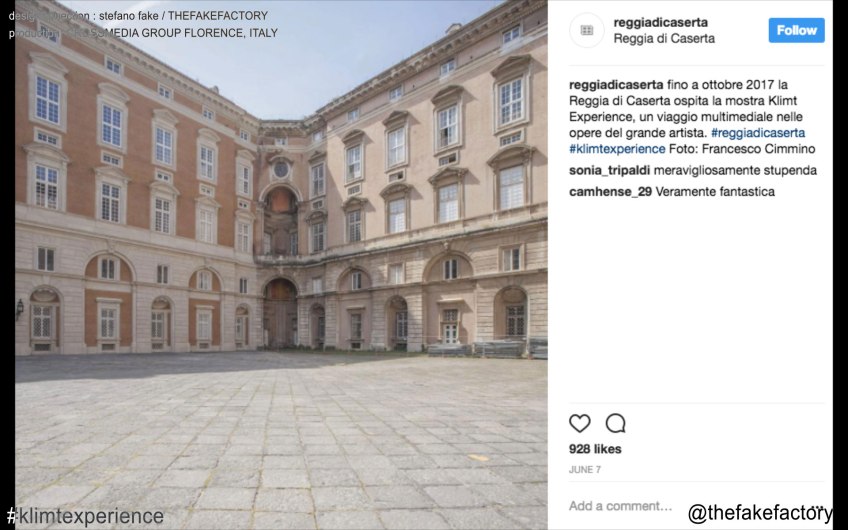Open reggiadicaserta username starting the caption

click(616, 85)
